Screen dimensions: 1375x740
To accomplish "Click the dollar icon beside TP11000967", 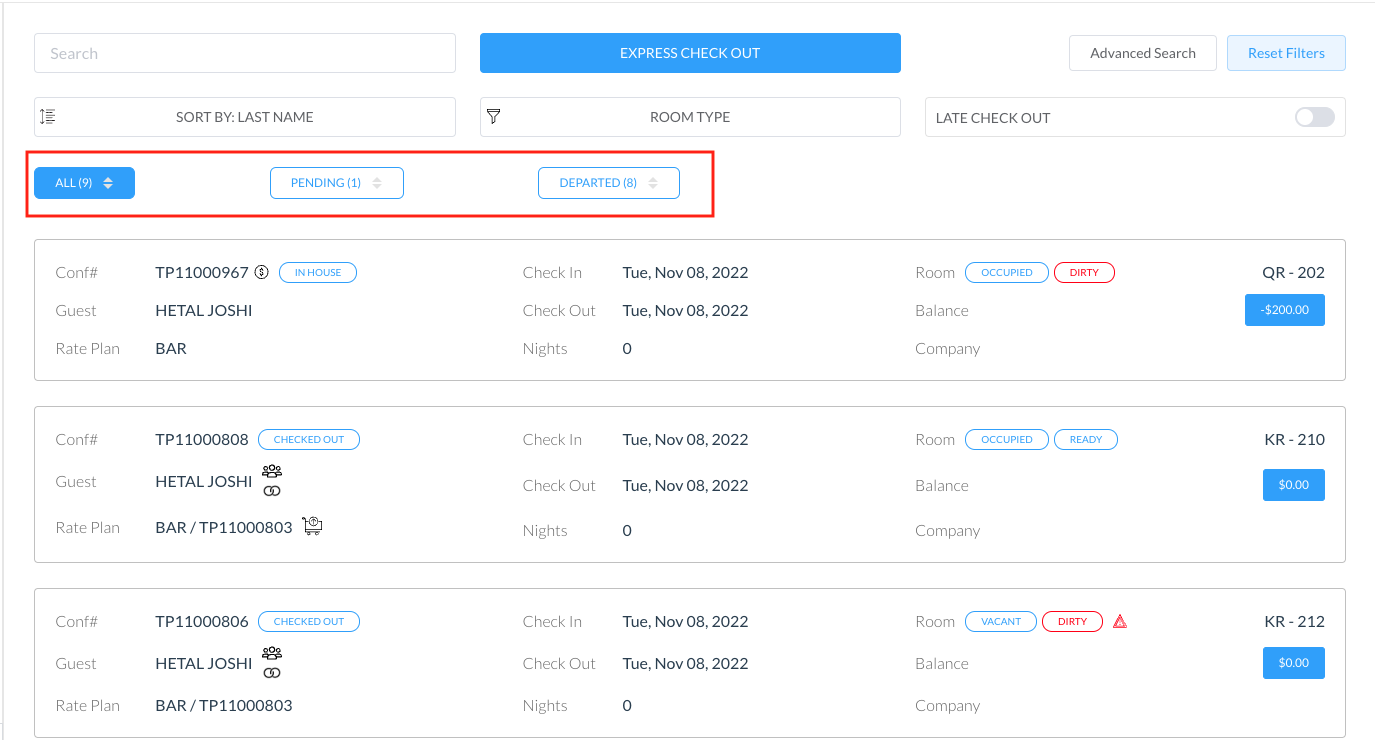I will (x=262, y=272).
